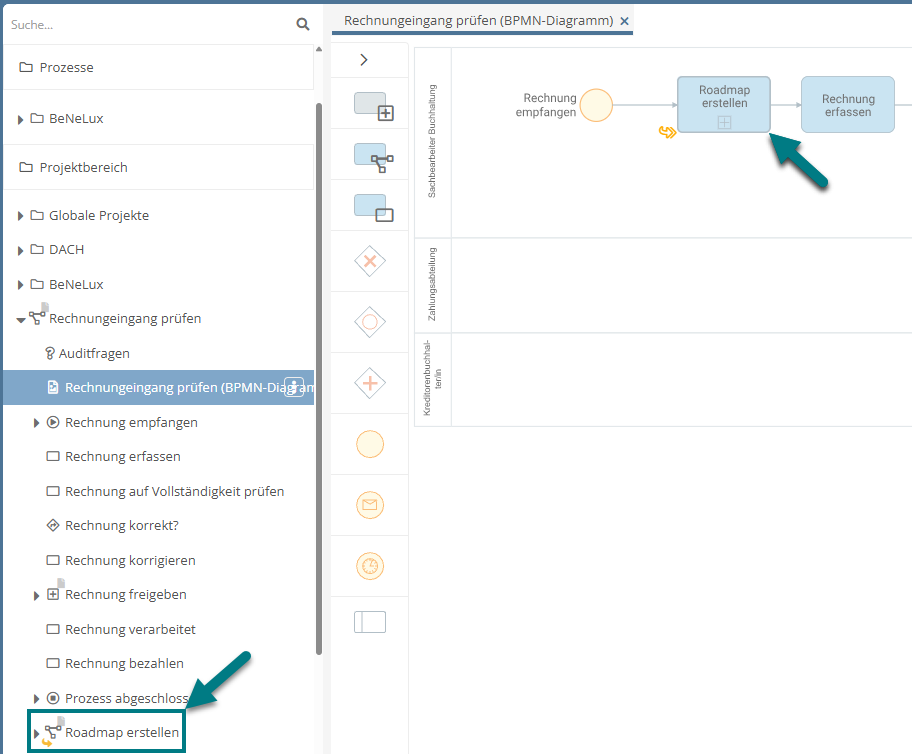Select the Sachbearbeiter Buchhaltung lane header
This screenshot has height=754, width=912.
(x=432, y=142)
